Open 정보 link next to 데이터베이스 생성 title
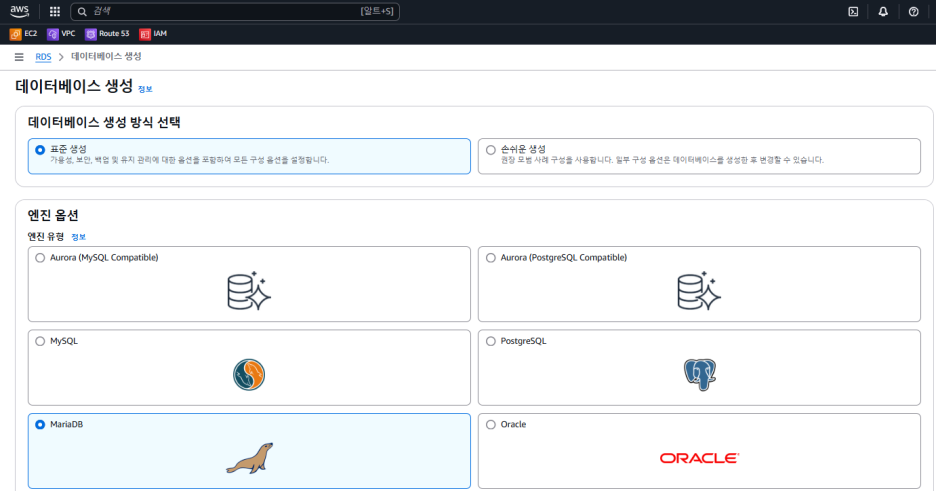The width and height of the screenshot is (936, 491). point(145,89)
